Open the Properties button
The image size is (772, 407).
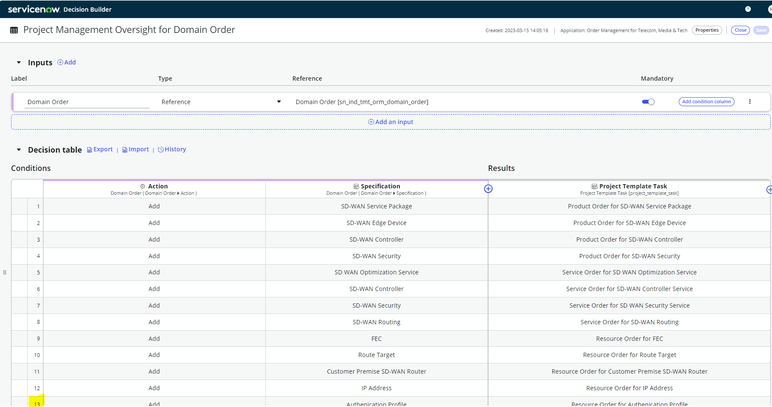coord(707,30)
